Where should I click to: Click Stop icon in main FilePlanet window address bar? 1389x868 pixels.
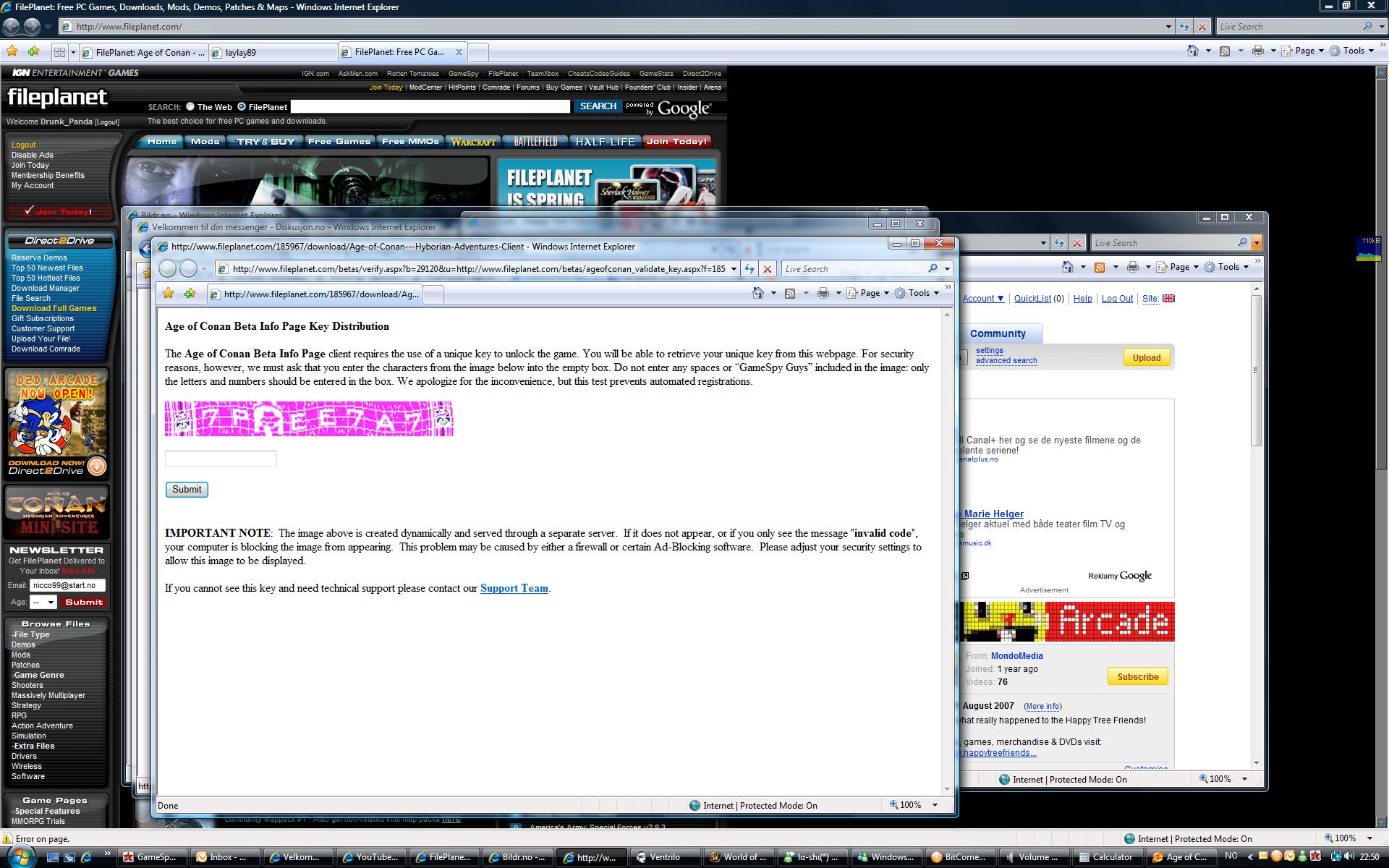click(1202, 27)
